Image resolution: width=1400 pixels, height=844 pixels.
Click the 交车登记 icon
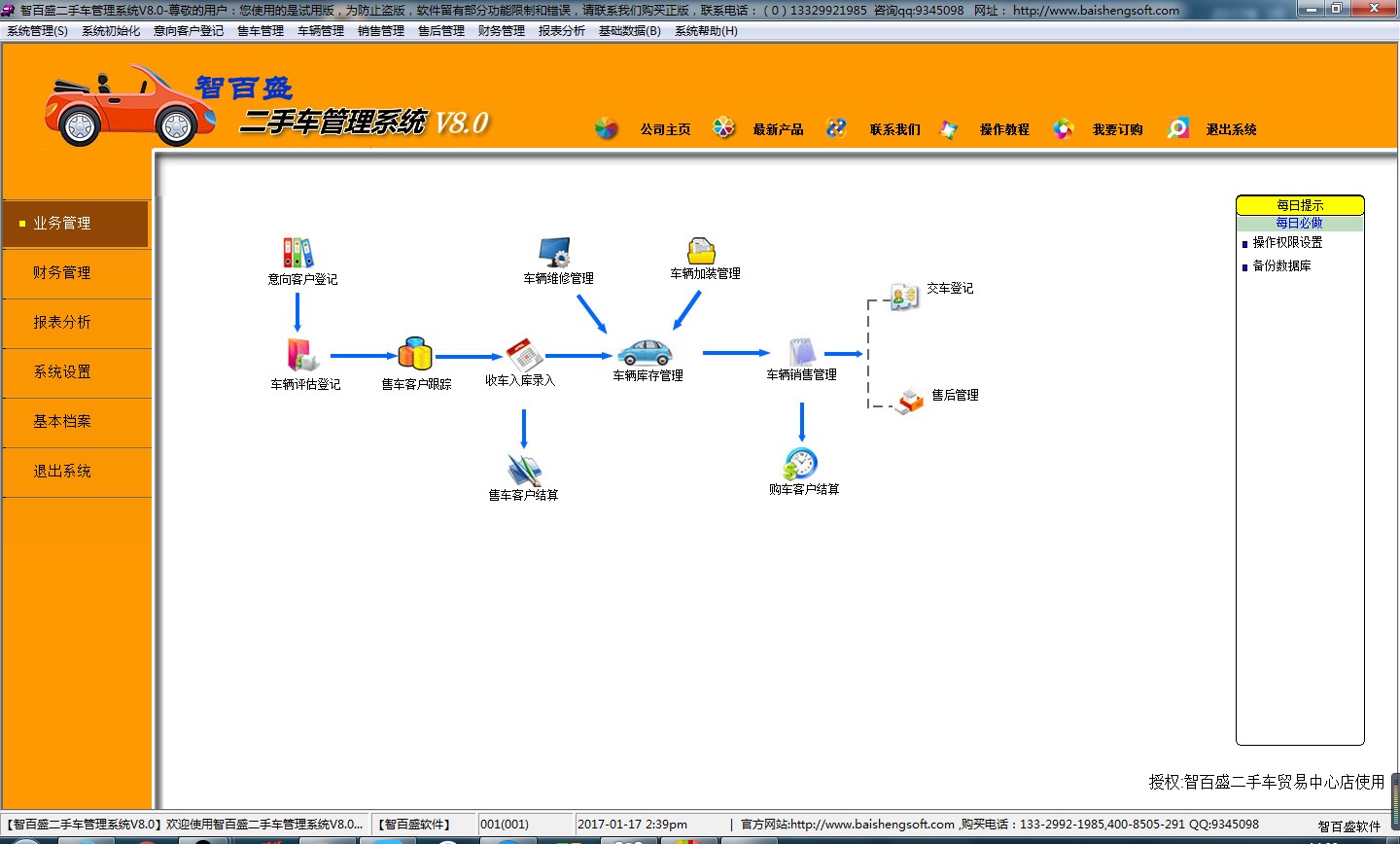(x=902, y=295)
